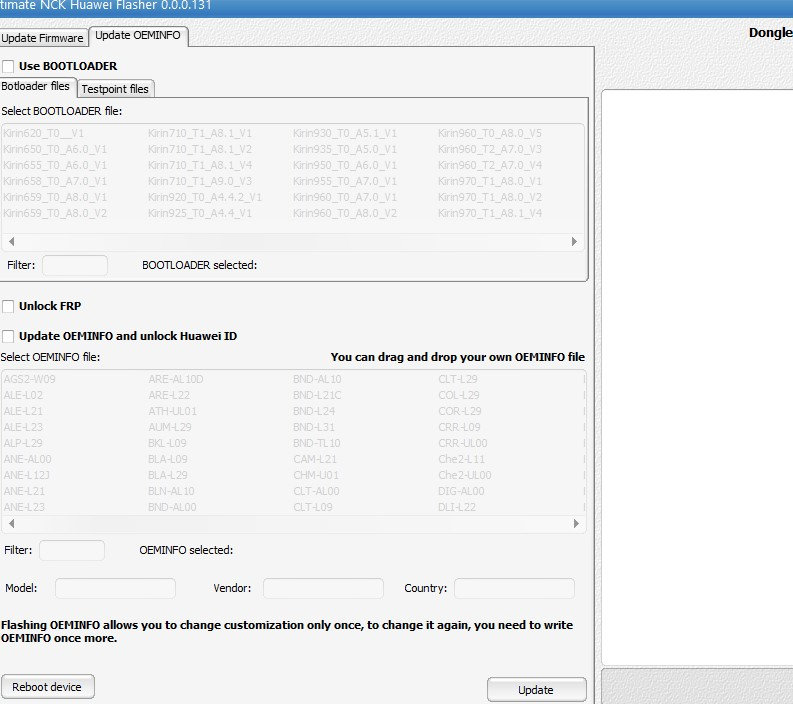Click the Update button
This screenshot has height=704, width=793.
(x=537, y=690)
